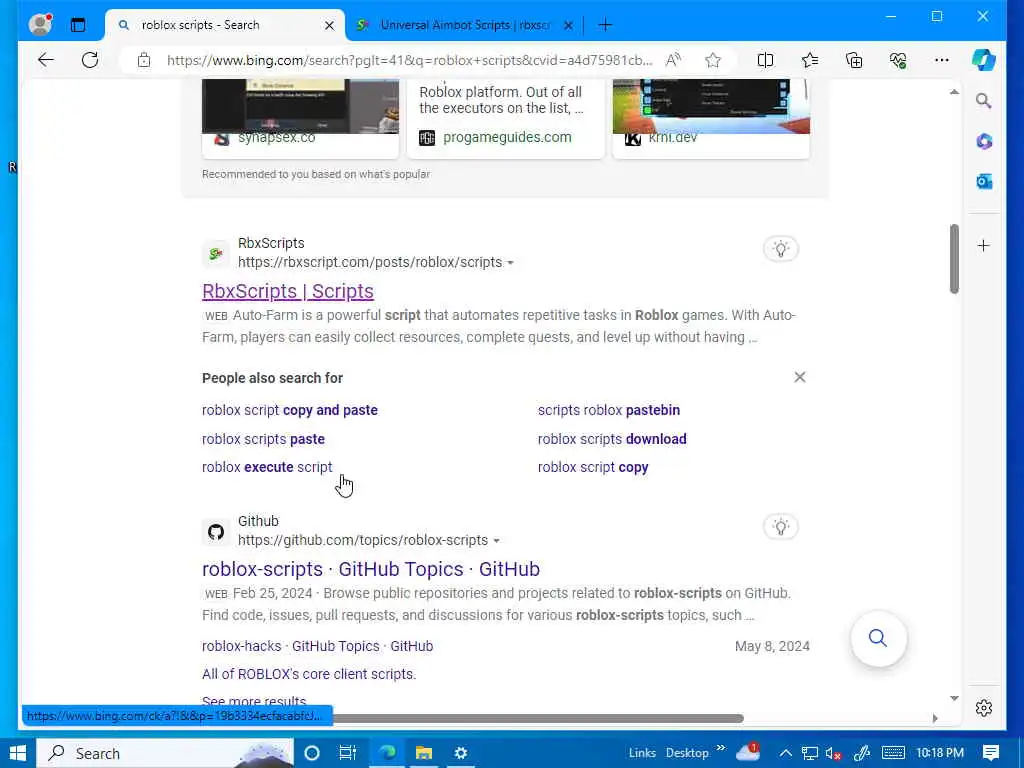Click the floating blue search button
This screenshot has width=1024, height=768.
pos(878,638)
